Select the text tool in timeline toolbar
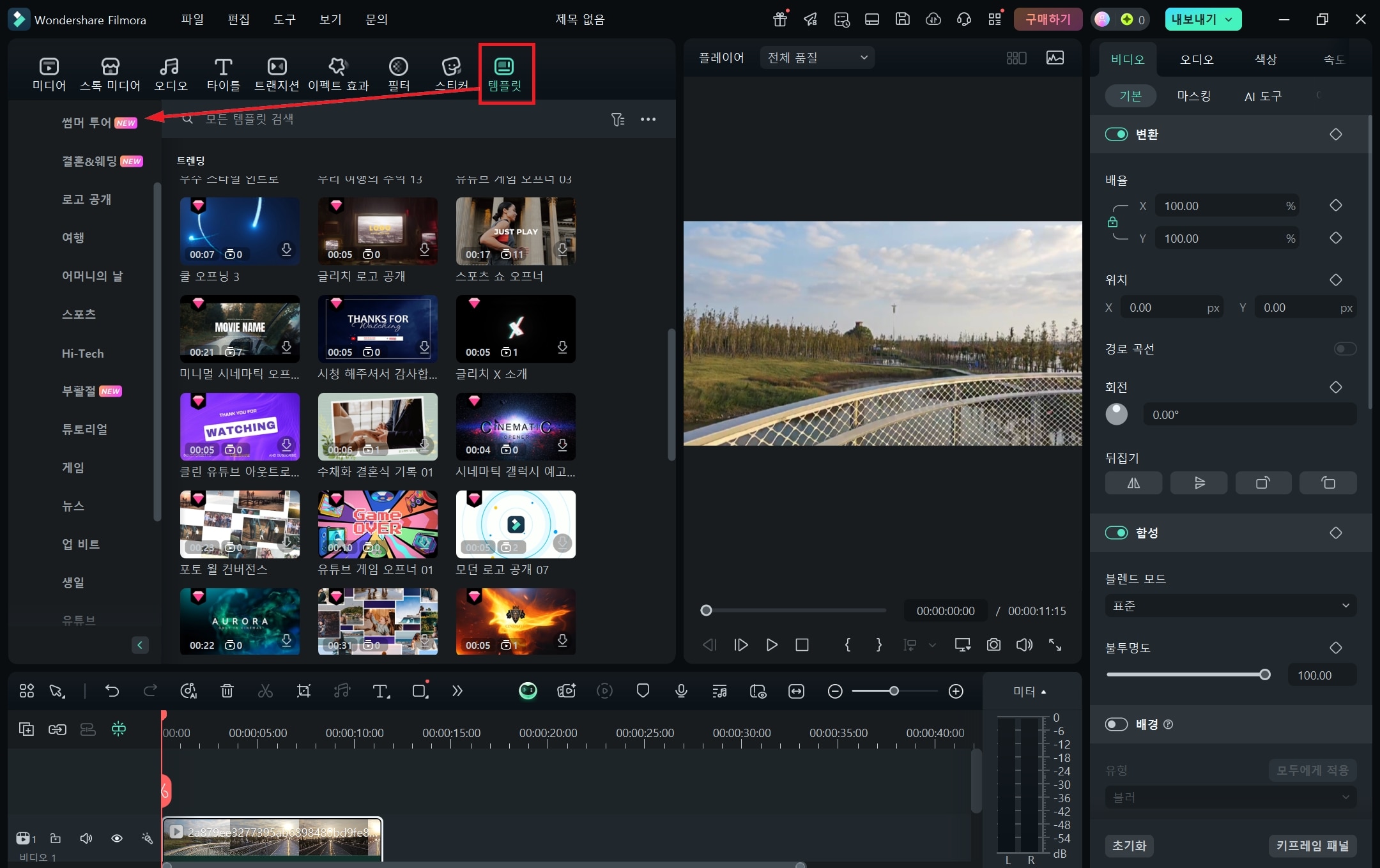Image resolution: width=1380 pixels, height=868 pixels. pyautogui.click(x=381, y=690)
